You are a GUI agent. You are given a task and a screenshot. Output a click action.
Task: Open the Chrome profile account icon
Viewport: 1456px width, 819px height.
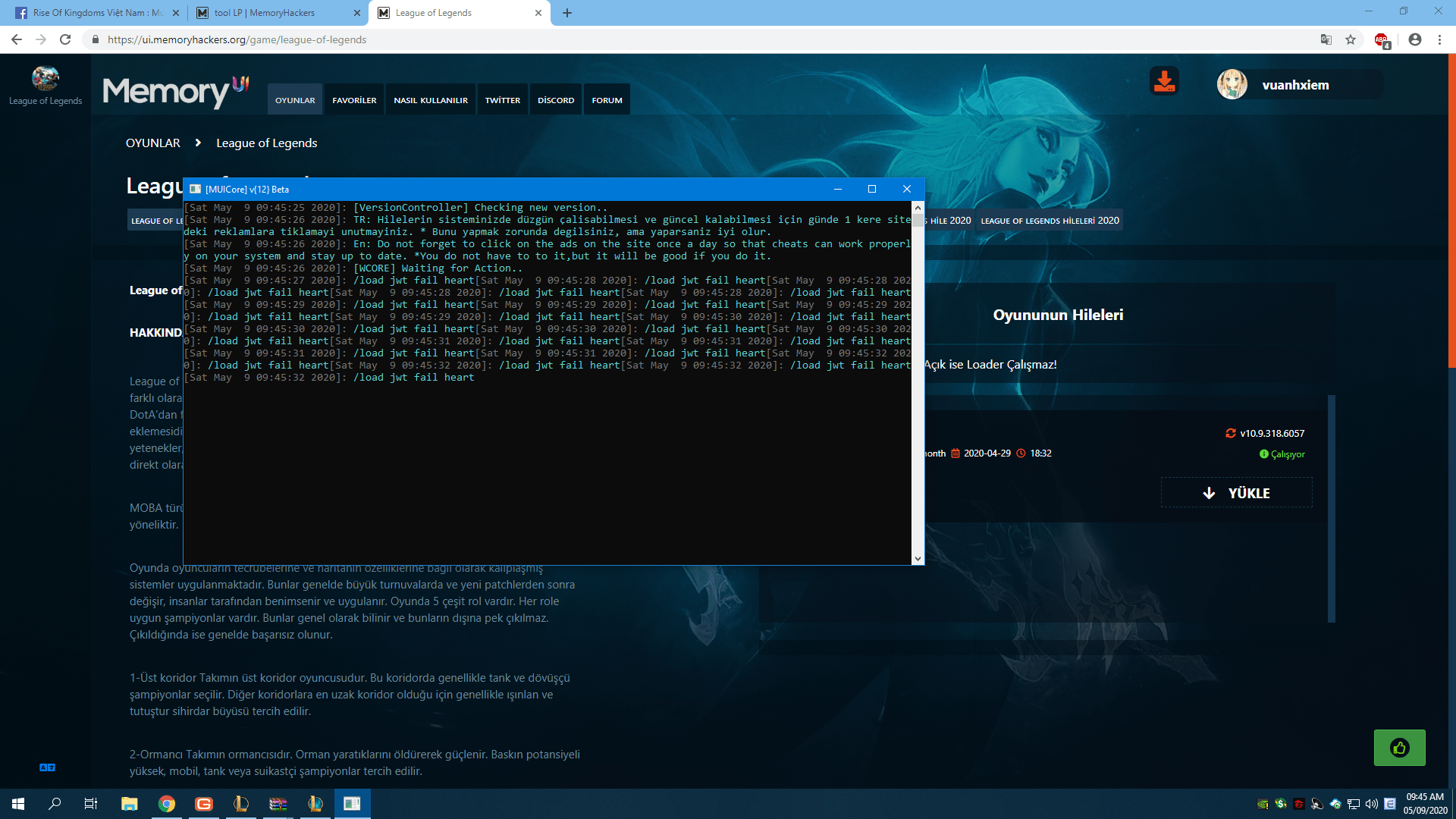tap(1415, 39)
